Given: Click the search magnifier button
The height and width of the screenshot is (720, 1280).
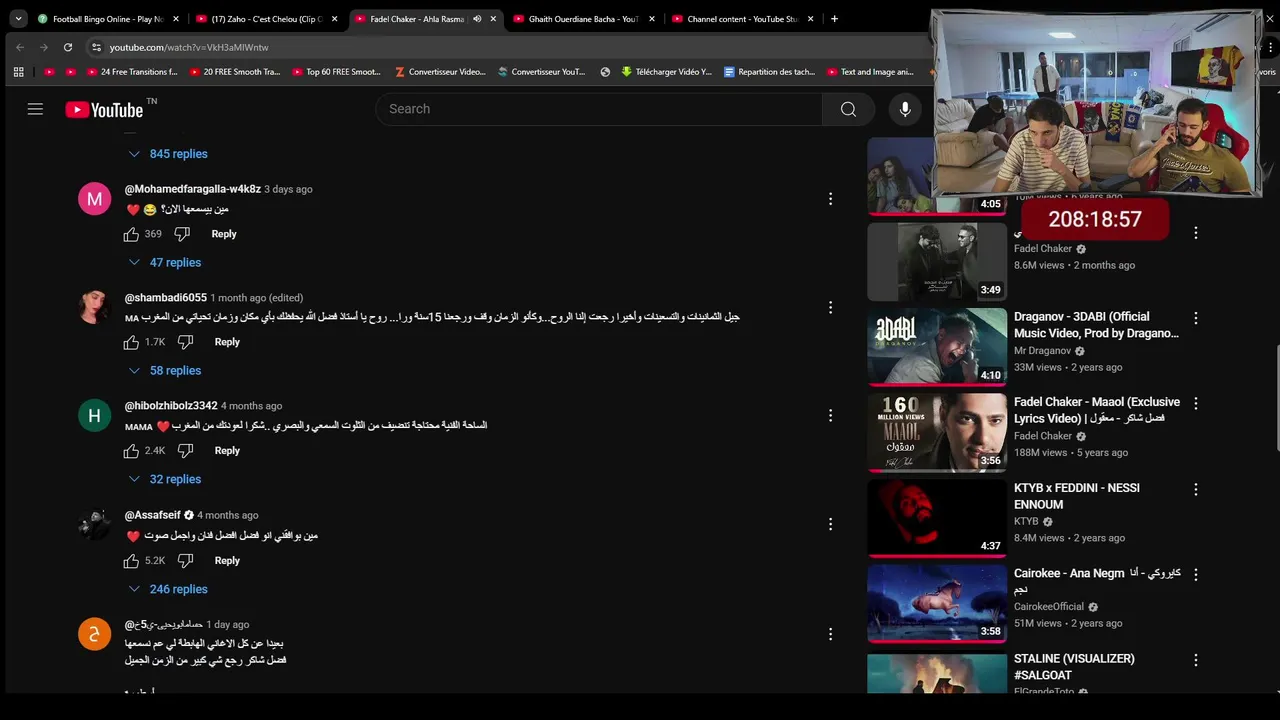Looking at the screenshot, I should pyautogui.click(x=848, y=109).
